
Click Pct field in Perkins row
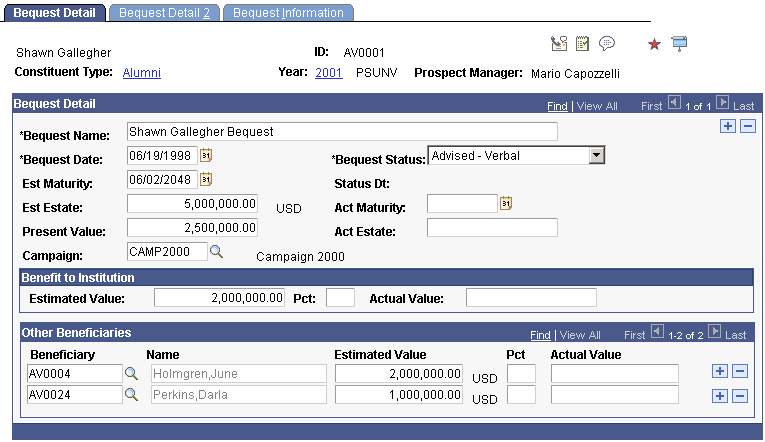pyautogui.click(x=522, y=395)
